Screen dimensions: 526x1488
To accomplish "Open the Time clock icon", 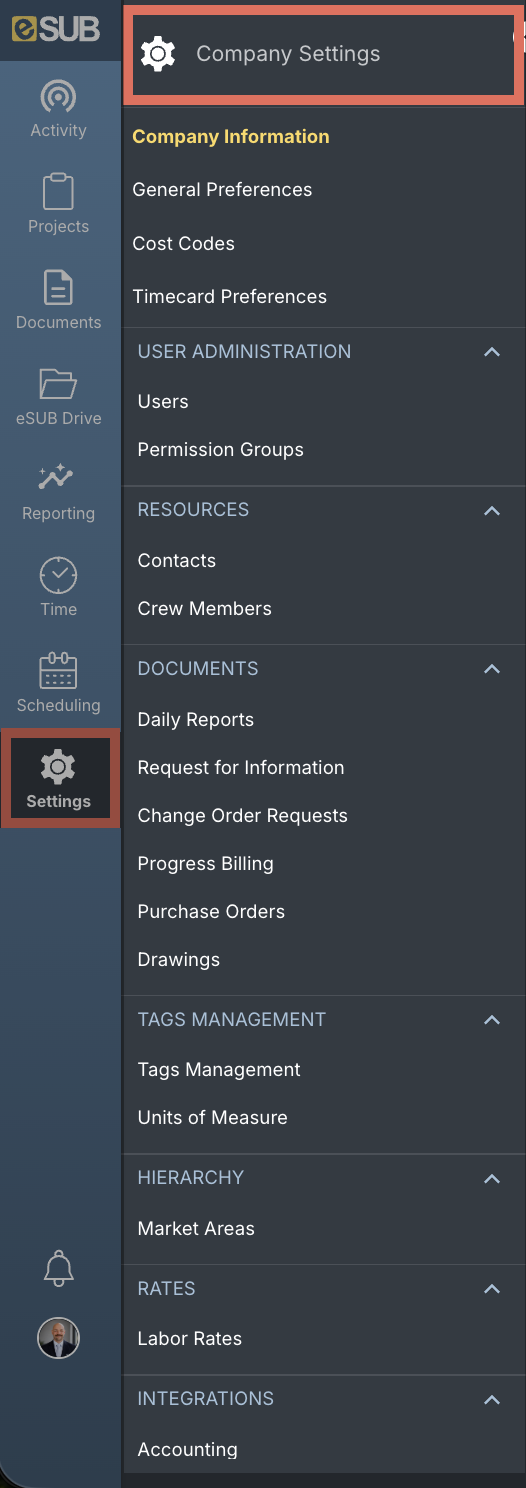I will pos(58,575).
